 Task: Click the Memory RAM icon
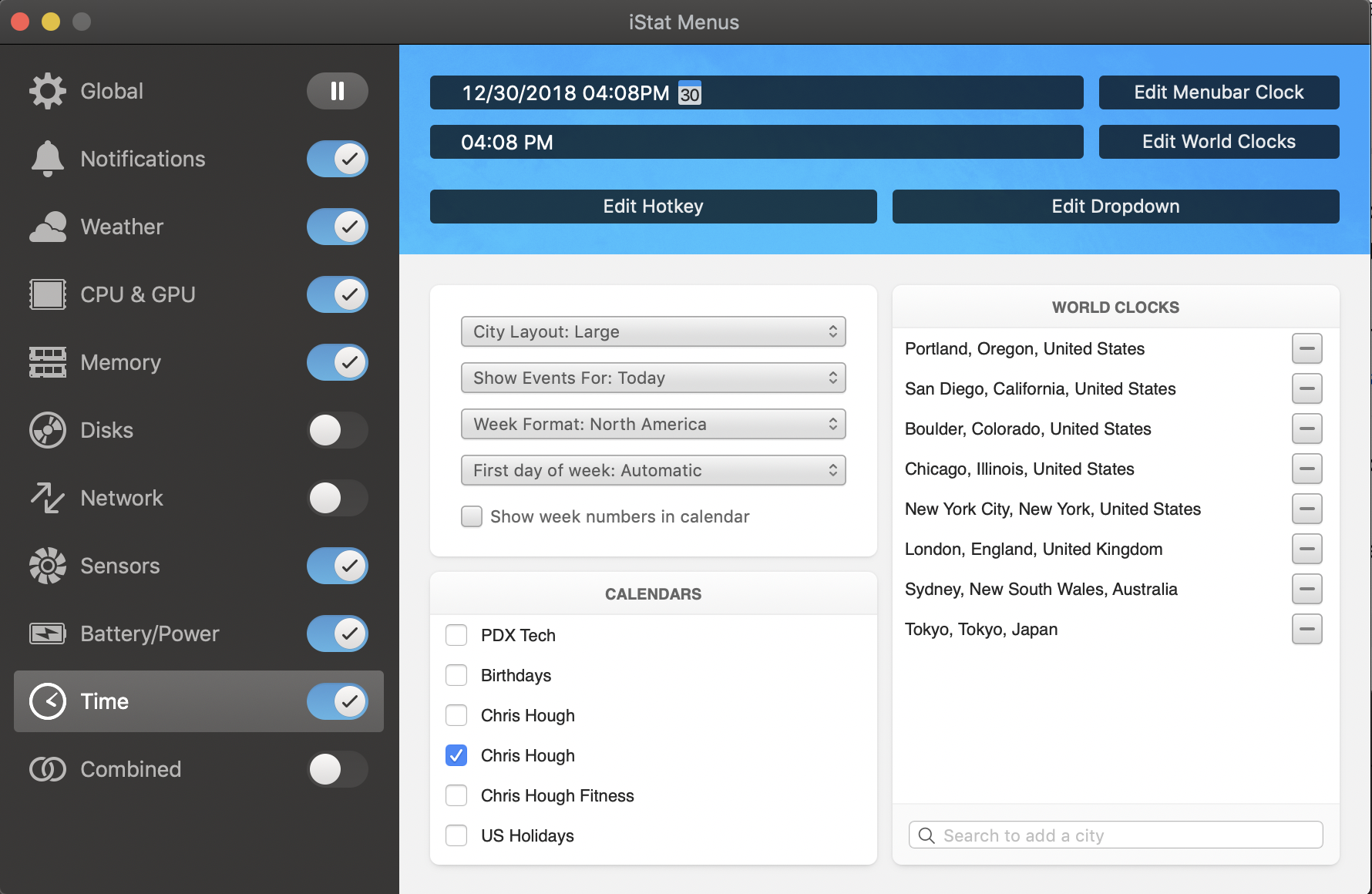click(48, 362)
